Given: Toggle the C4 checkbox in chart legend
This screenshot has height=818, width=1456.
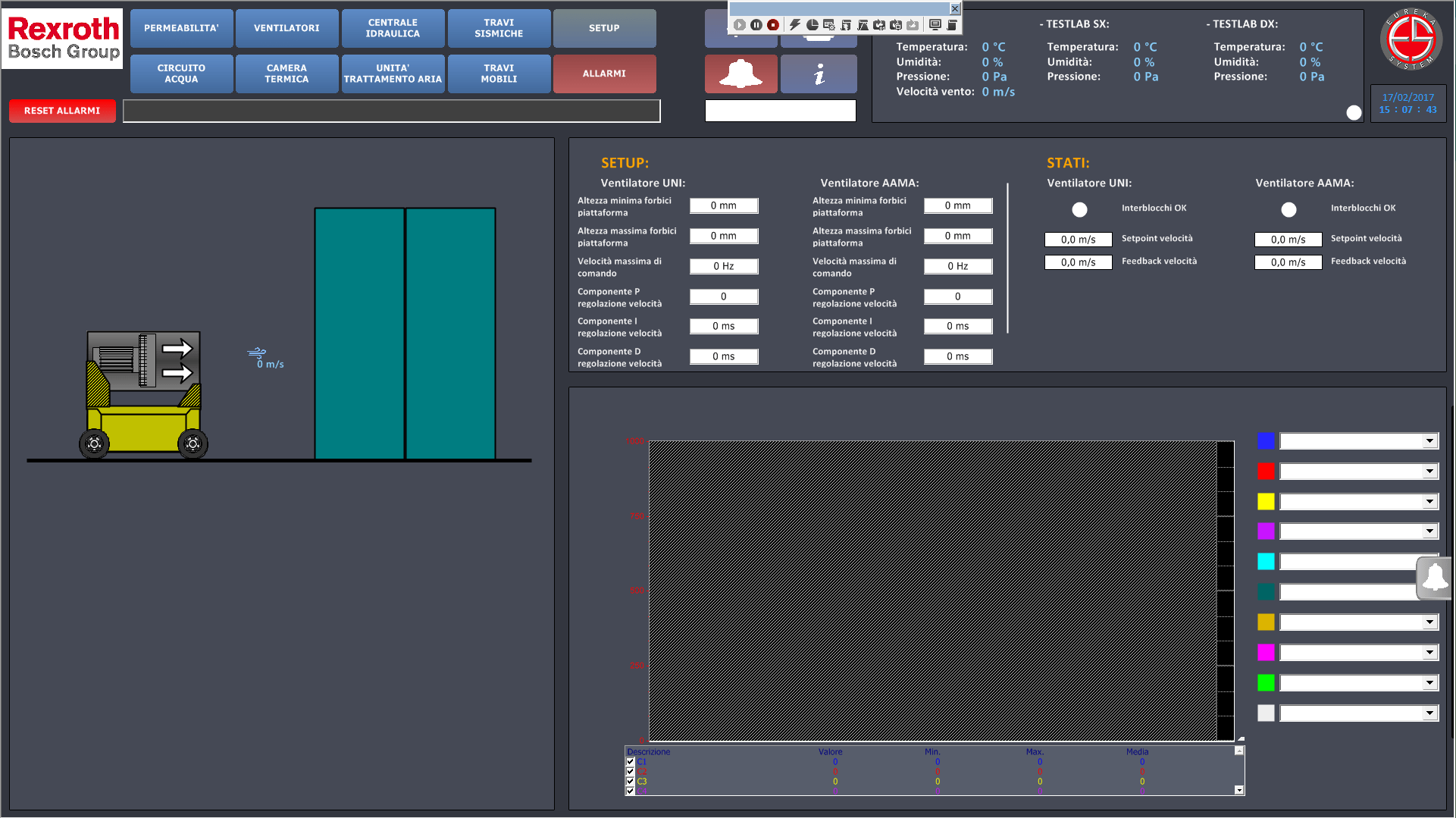Looking at the screenshot, I should [630, 791].
